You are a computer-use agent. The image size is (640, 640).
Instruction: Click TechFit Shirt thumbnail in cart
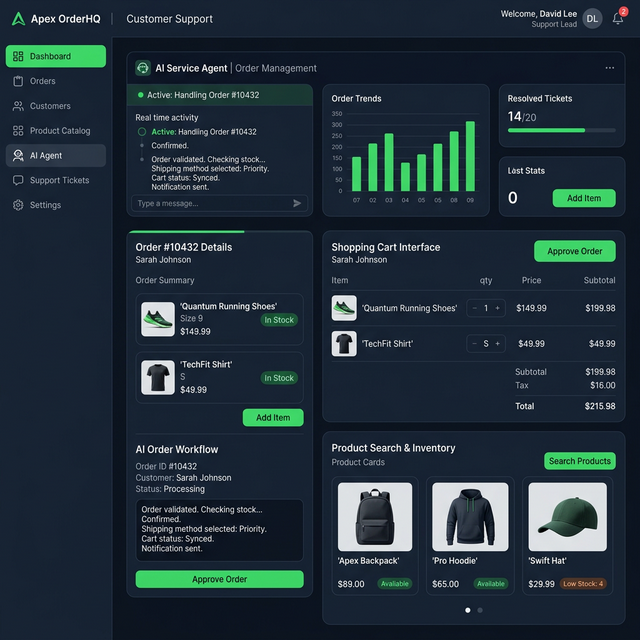(x=344, y=344)
